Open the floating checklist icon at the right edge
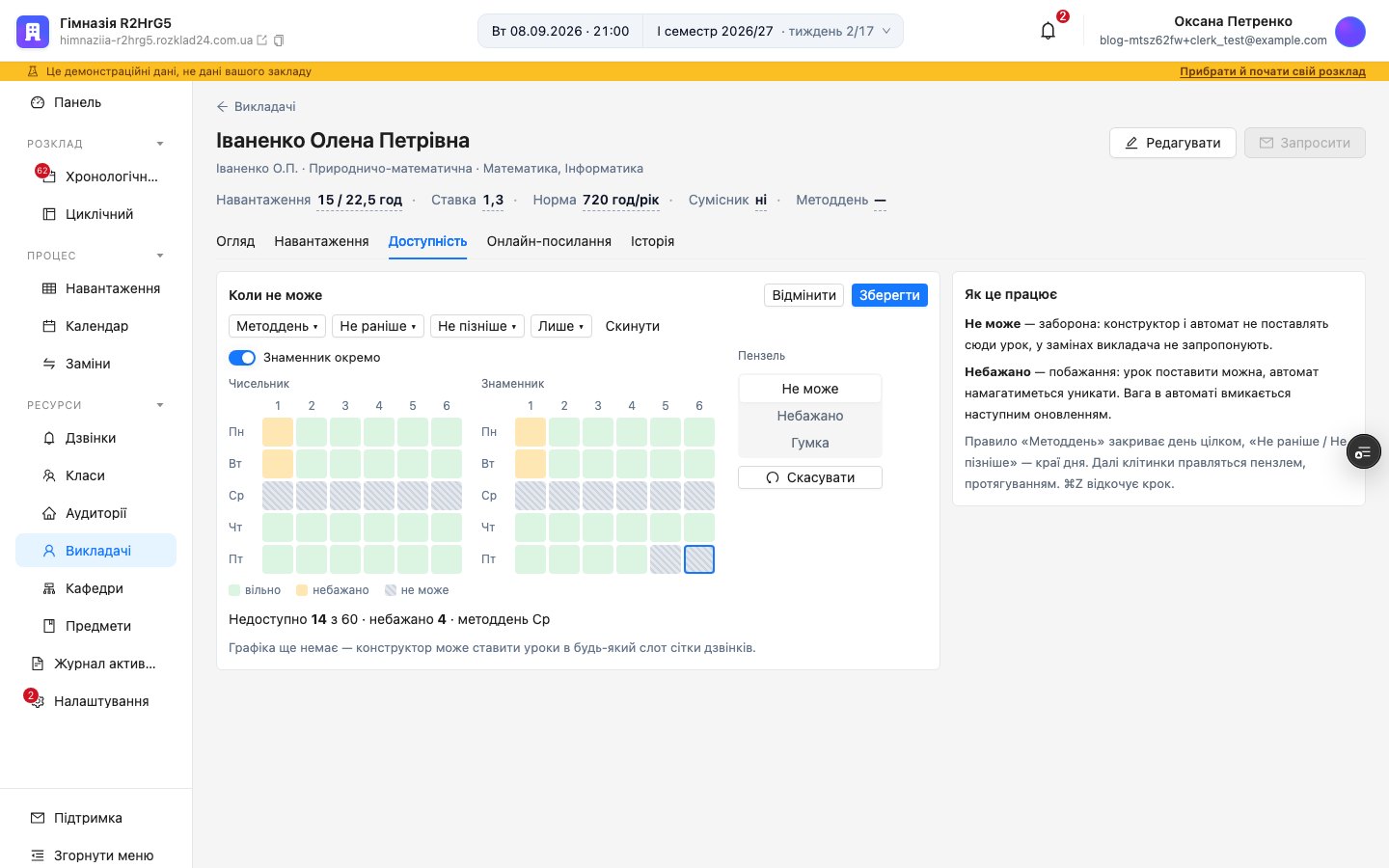 pyautogui.click(x=1364, y=451)
